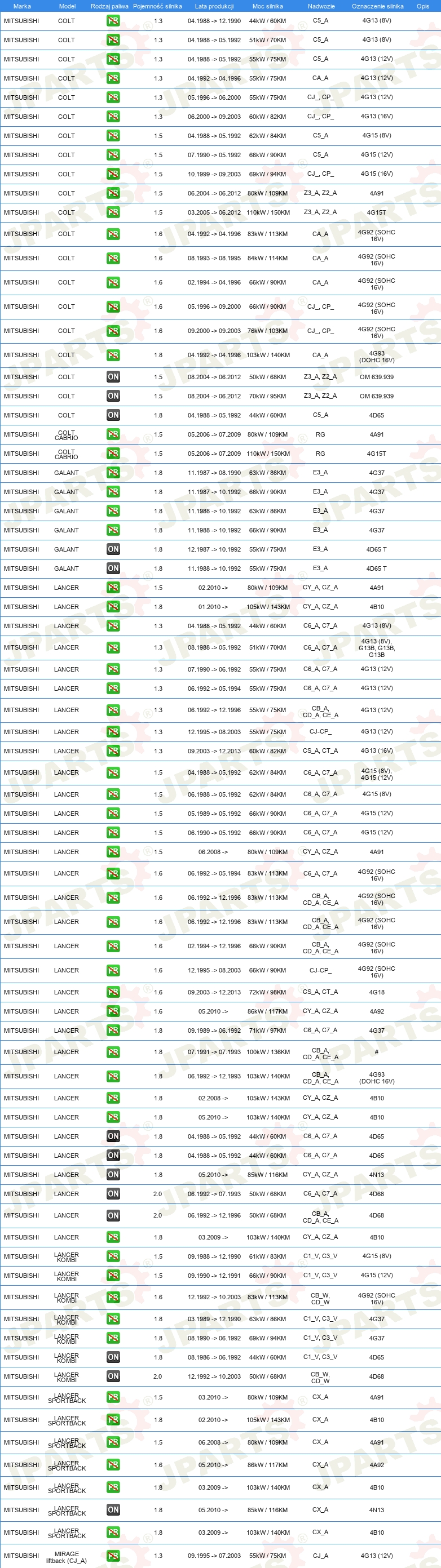Click petrol icon in LANCER KOMBI 69kW / 94KM row

113,1338
